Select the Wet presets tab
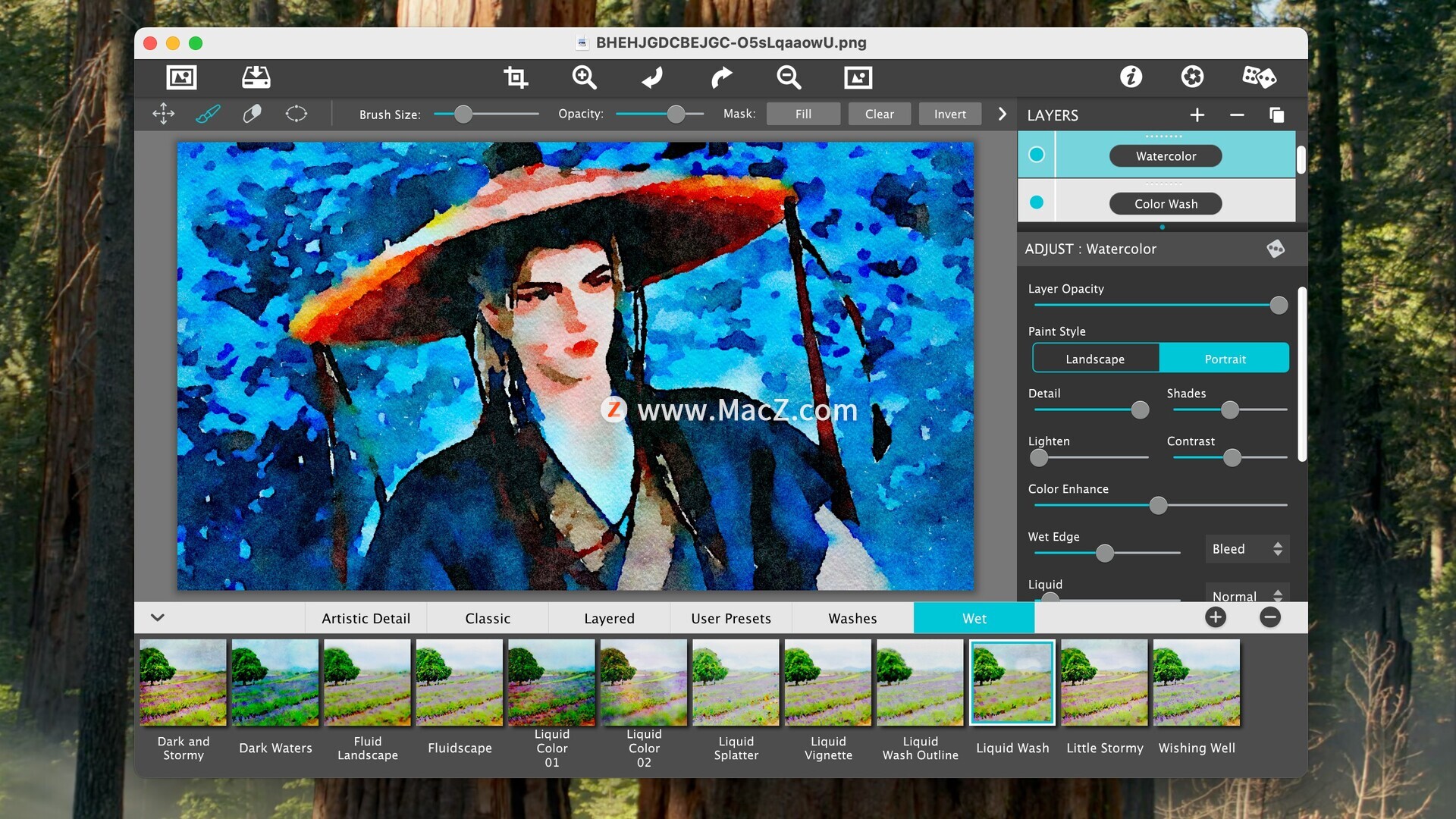 [974, 618]
